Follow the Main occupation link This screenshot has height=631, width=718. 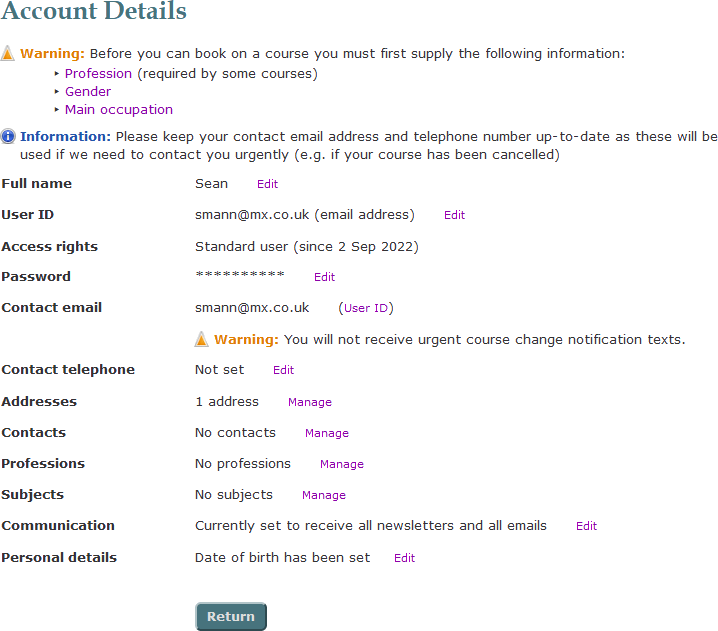(119, 110)
